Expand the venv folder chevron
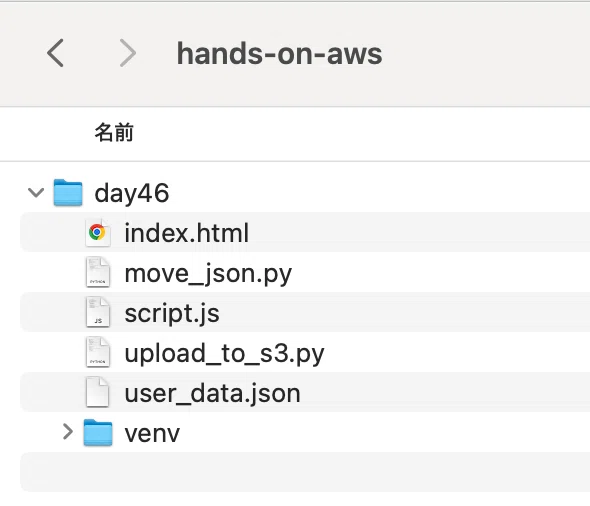Image resolution: width=590 pixels, height=506 pixels. (68, 432)
